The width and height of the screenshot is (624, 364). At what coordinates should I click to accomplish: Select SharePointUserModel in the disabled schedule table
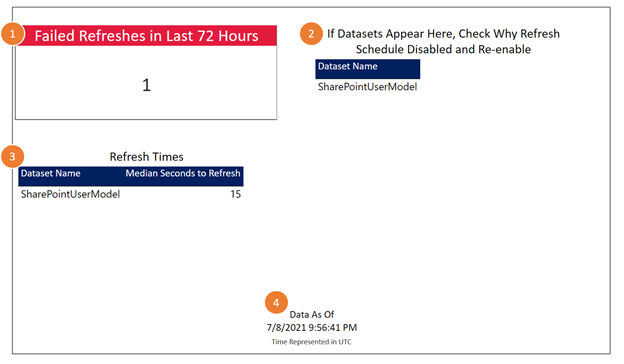(x=367, y=87)
